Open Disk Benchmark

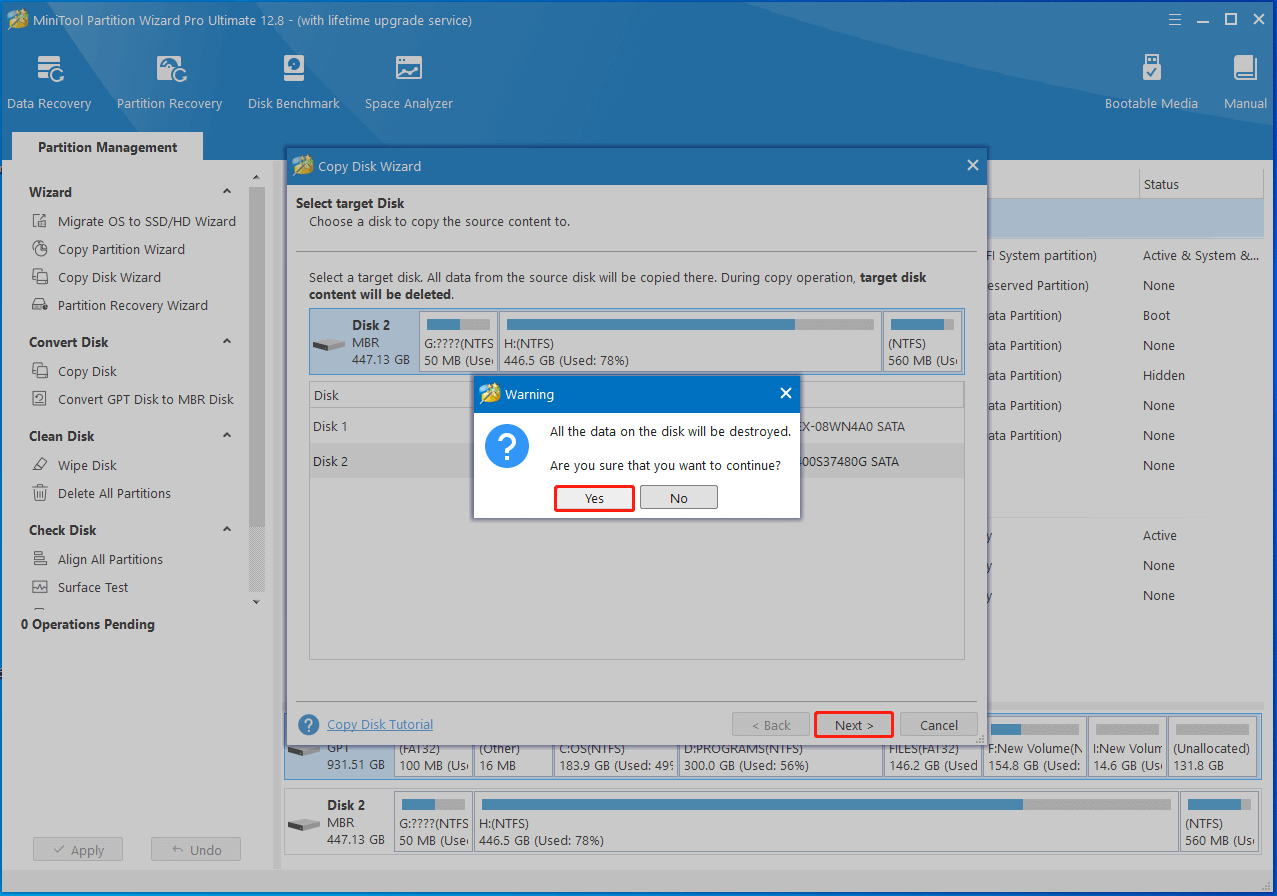293,82
